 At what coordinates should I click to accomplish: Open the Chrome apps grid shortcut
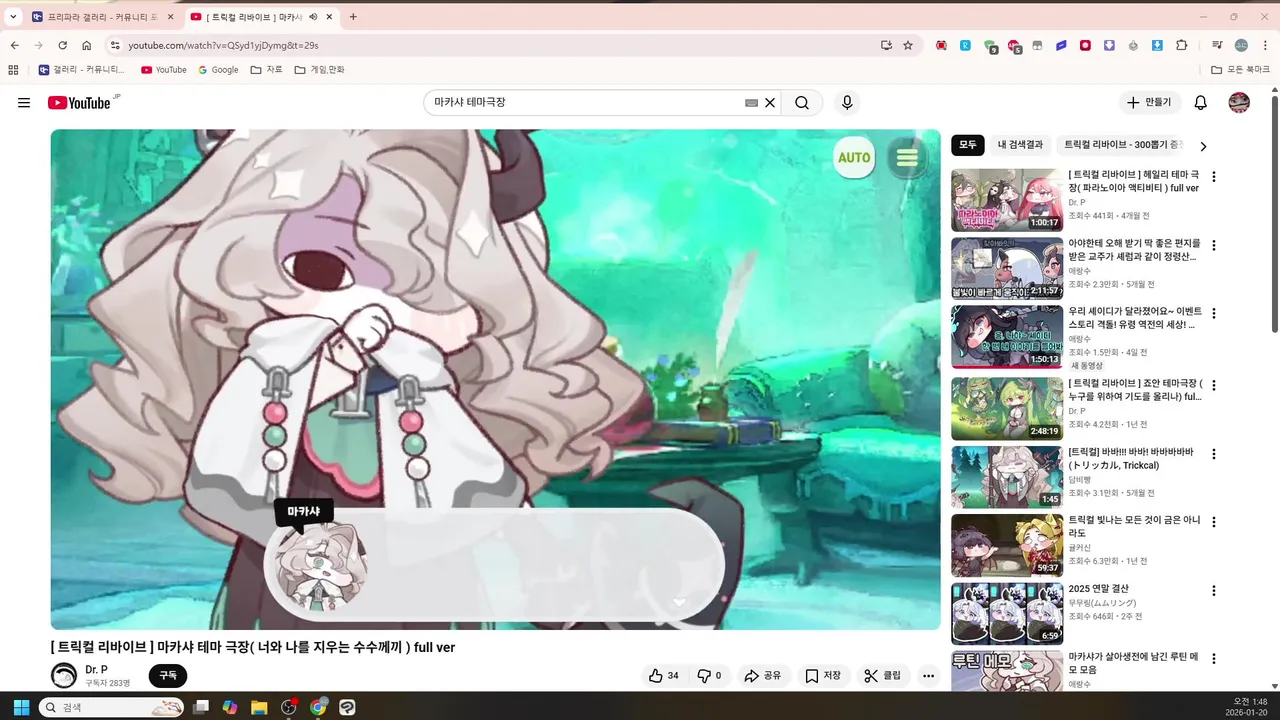[13, 70]
